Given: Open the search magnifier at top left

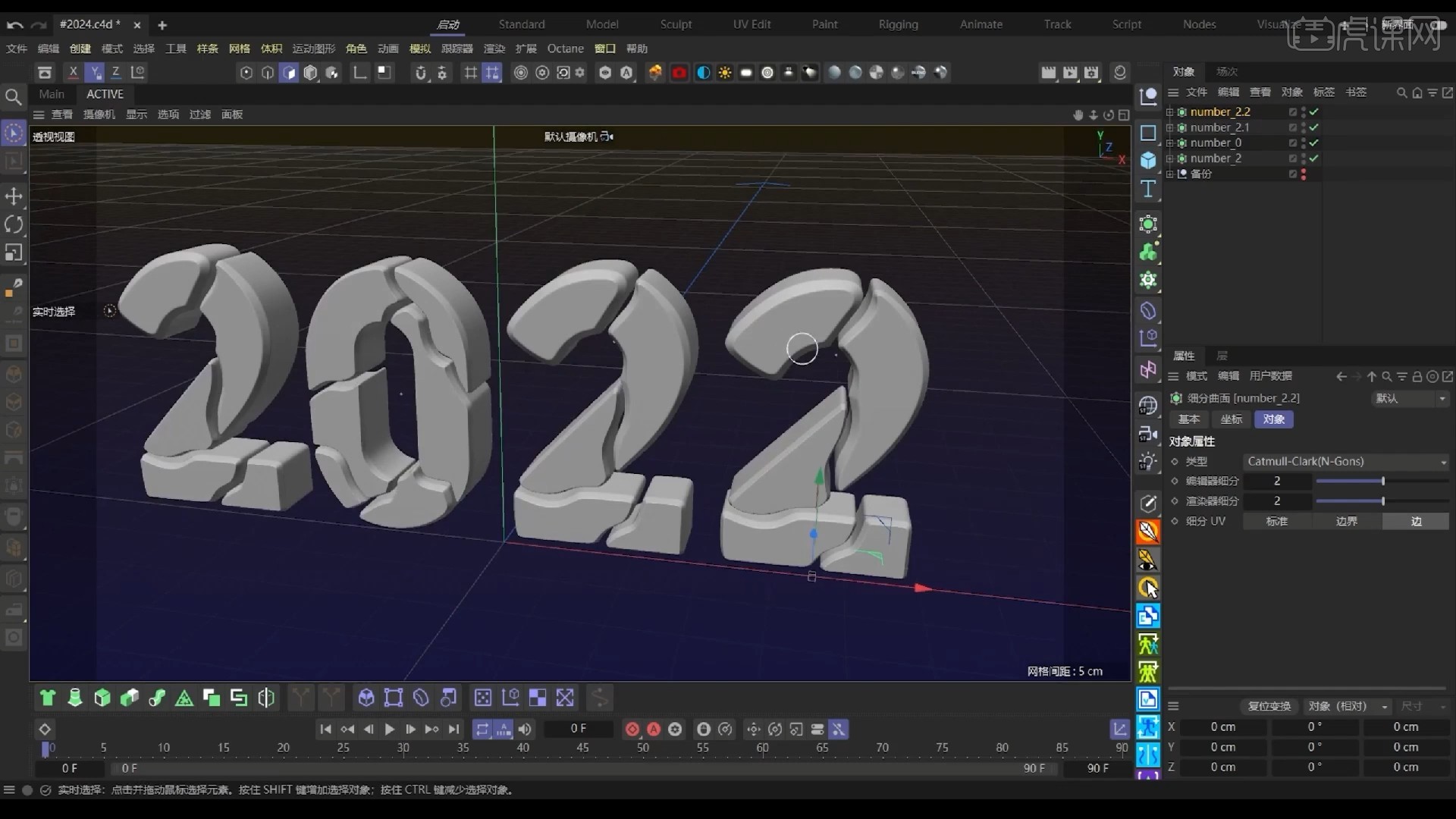Looking at the screenshot, I should [x=13, y=96].
